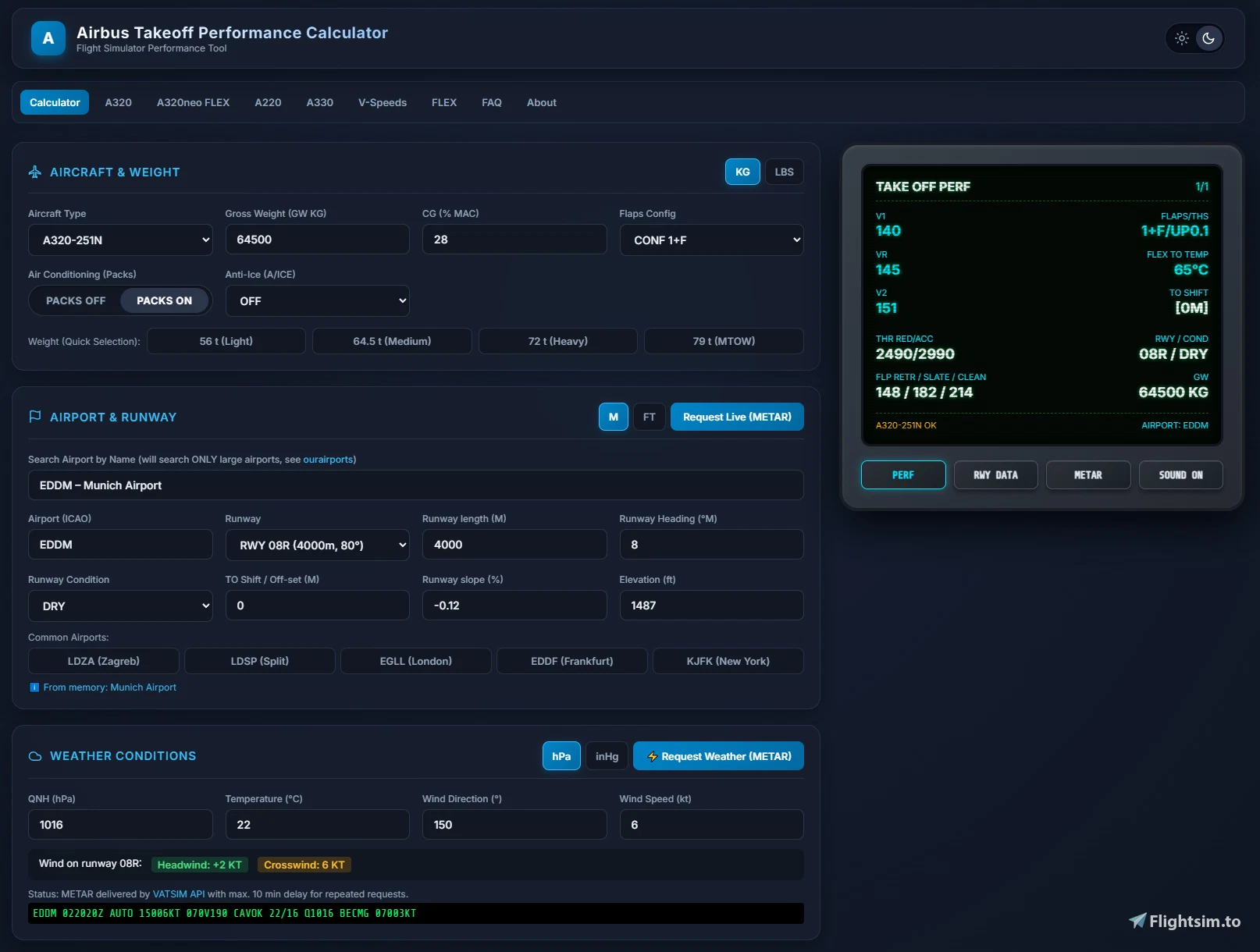Image resolution: width=1260 pixels, height=952 pixels.
Task: Click the flag icon beside Airport & Runway
Action: coord(35,417)
